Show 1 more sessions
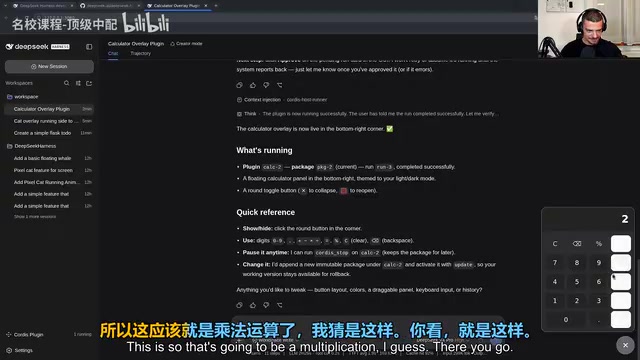This screenshot has width=640, height=360. point(35,217)
